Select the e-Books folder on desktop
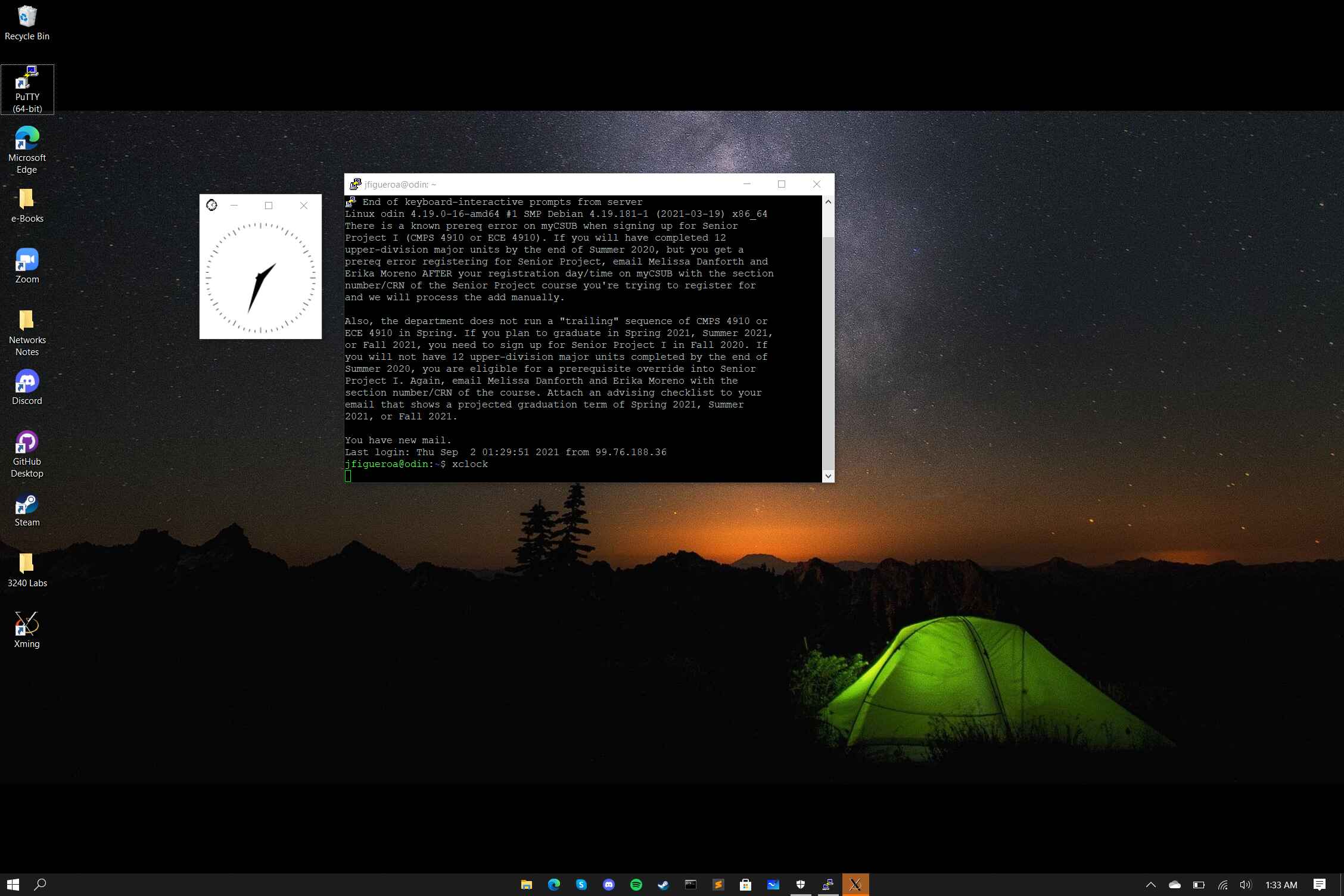The image size is (1344, 896). point(27,206)
